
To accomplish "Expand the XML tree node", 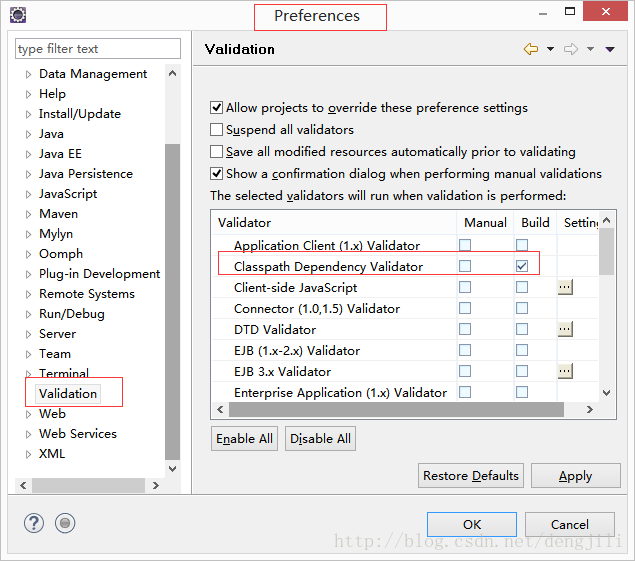I will (28, 454).
